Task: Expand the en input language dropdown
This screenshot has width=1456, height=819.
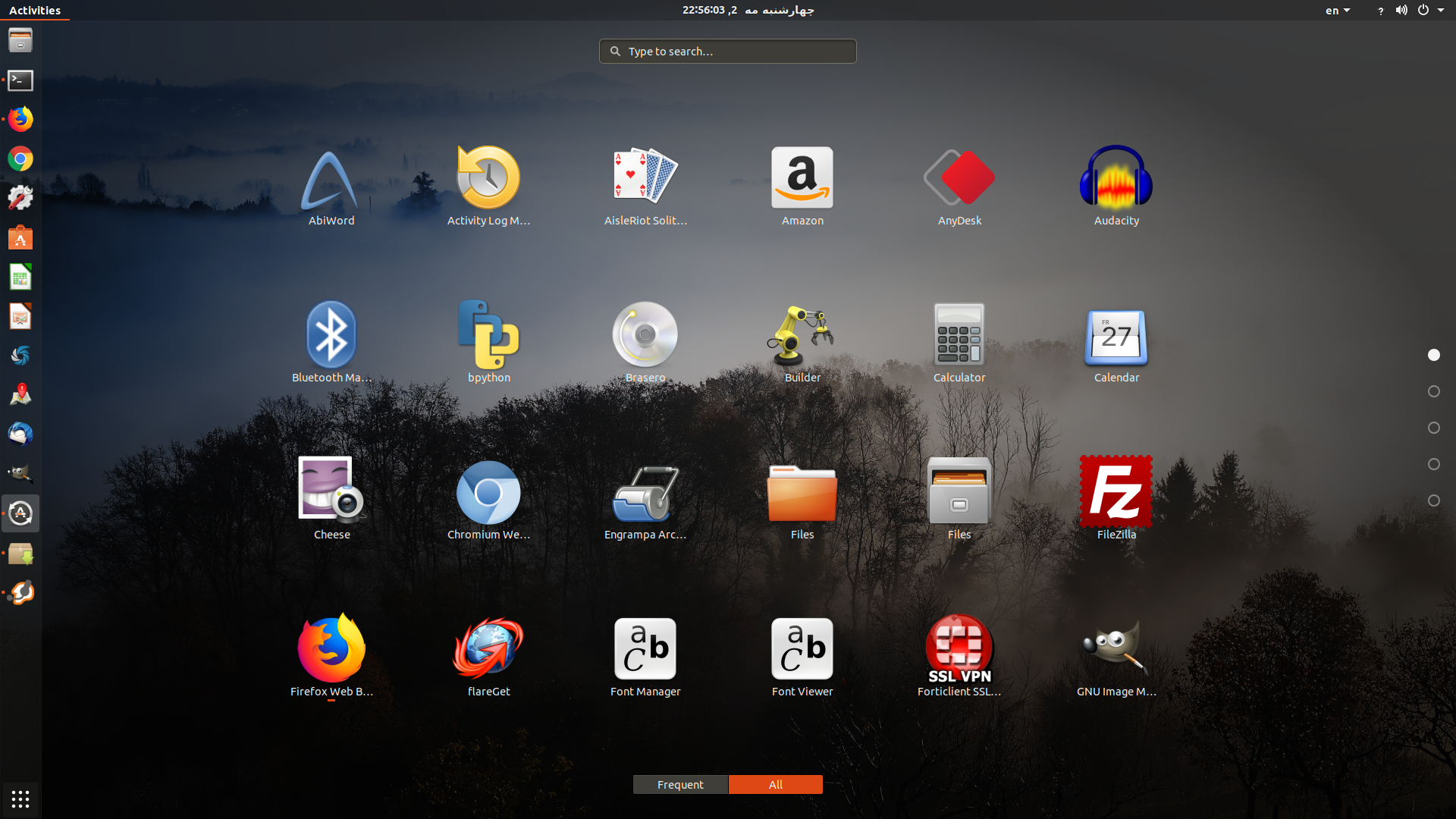Action: coord(1337,11)
